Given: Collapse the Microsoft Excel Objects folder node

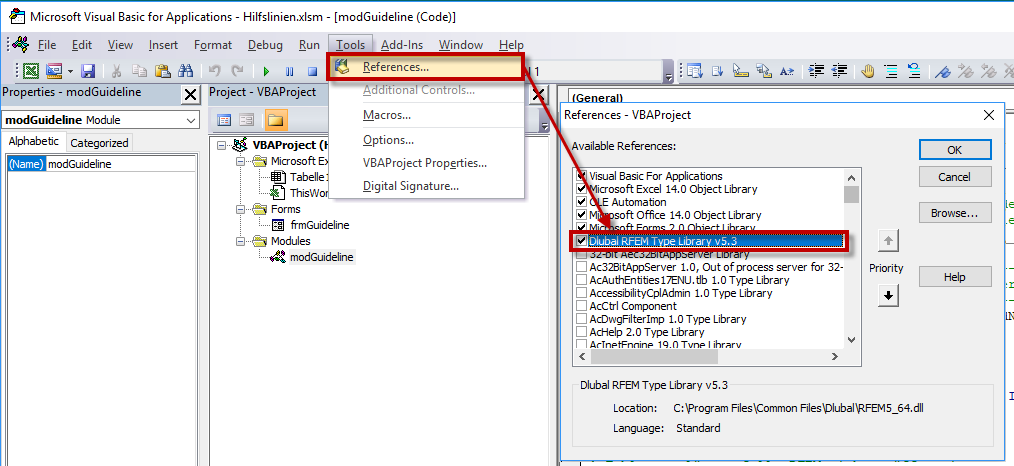Looking at the screenshot, I should 241,161.
